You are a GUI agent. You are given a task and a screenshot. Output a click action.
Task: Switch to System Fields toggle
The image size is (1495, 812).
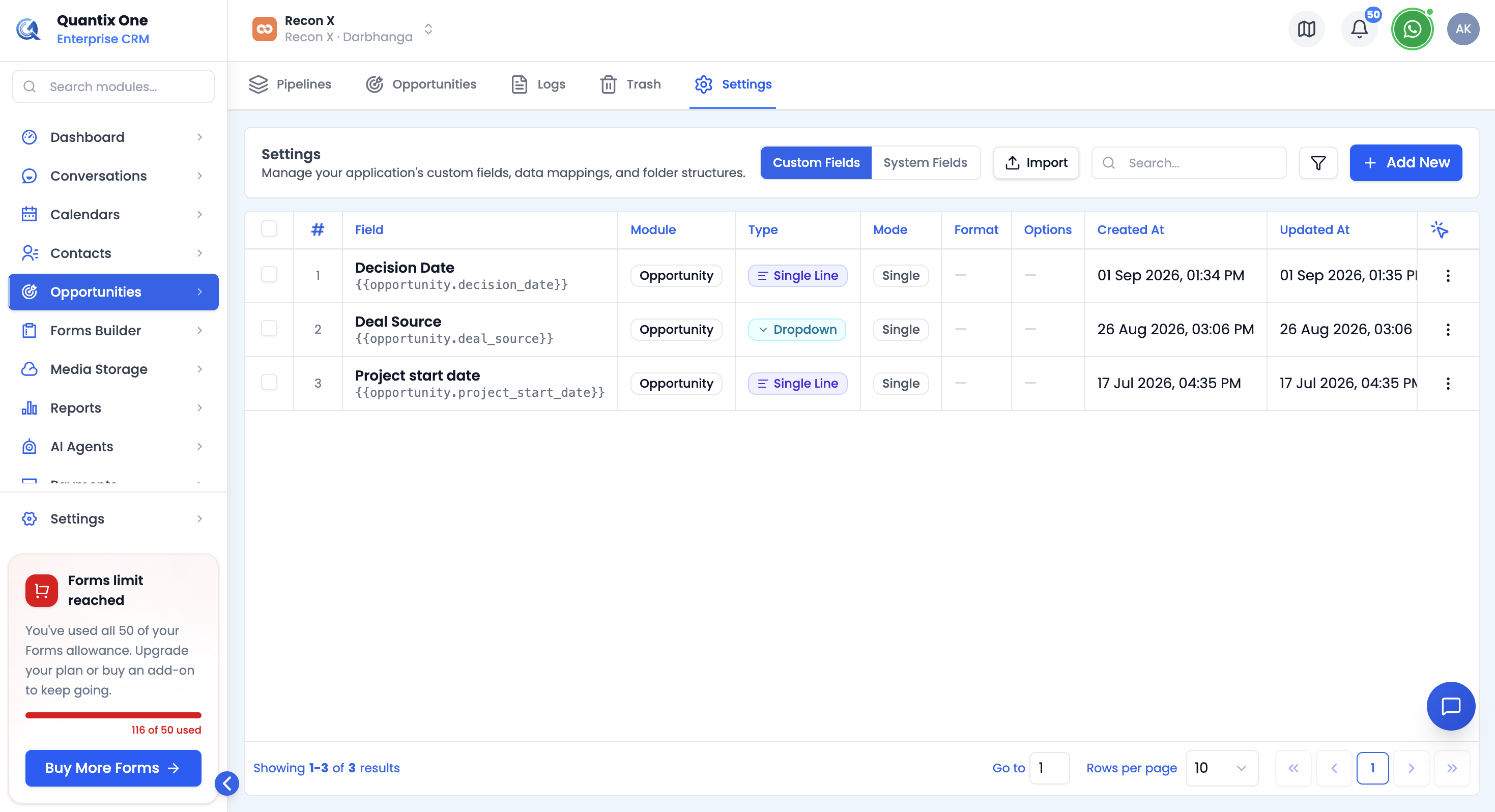pyautogui.click(x=925, y=162)
